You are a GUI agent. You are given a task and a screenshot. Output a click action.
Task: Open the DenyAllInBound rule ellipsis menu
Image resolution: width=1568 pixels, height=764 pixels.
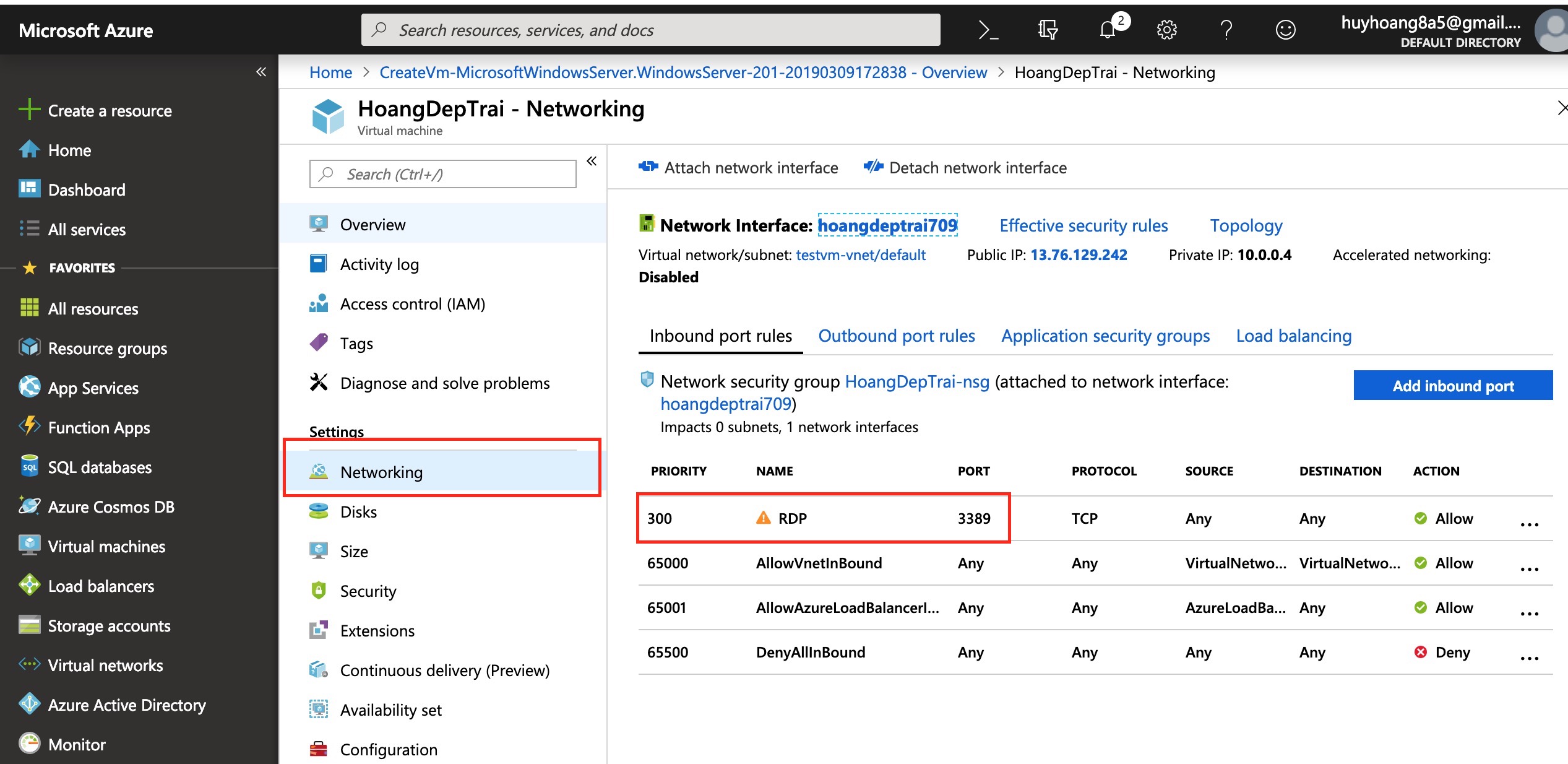tap(1529, 658)
